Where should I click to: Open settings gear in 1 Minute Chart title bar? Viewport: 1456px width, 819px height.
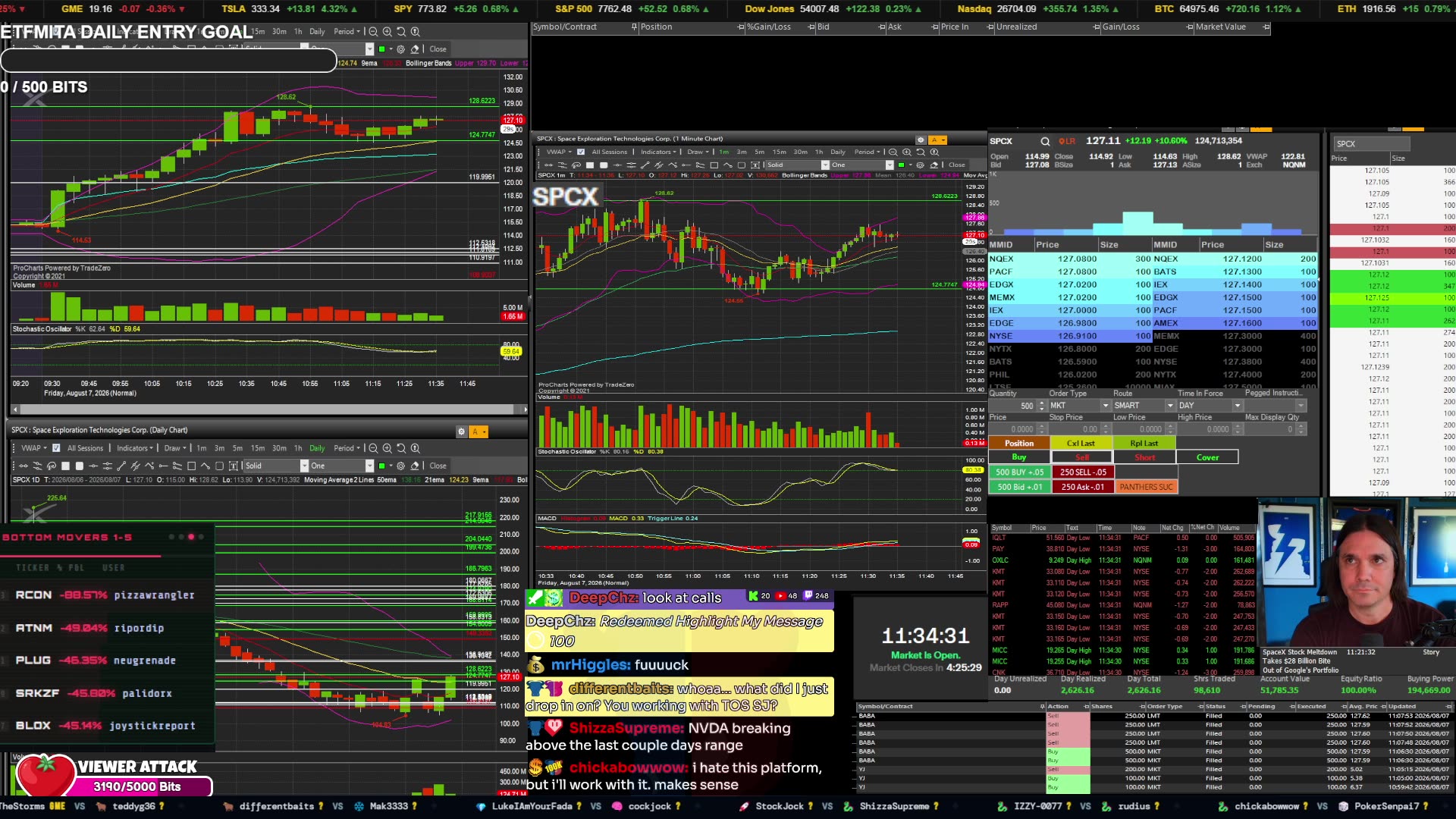tap(921, 140)
